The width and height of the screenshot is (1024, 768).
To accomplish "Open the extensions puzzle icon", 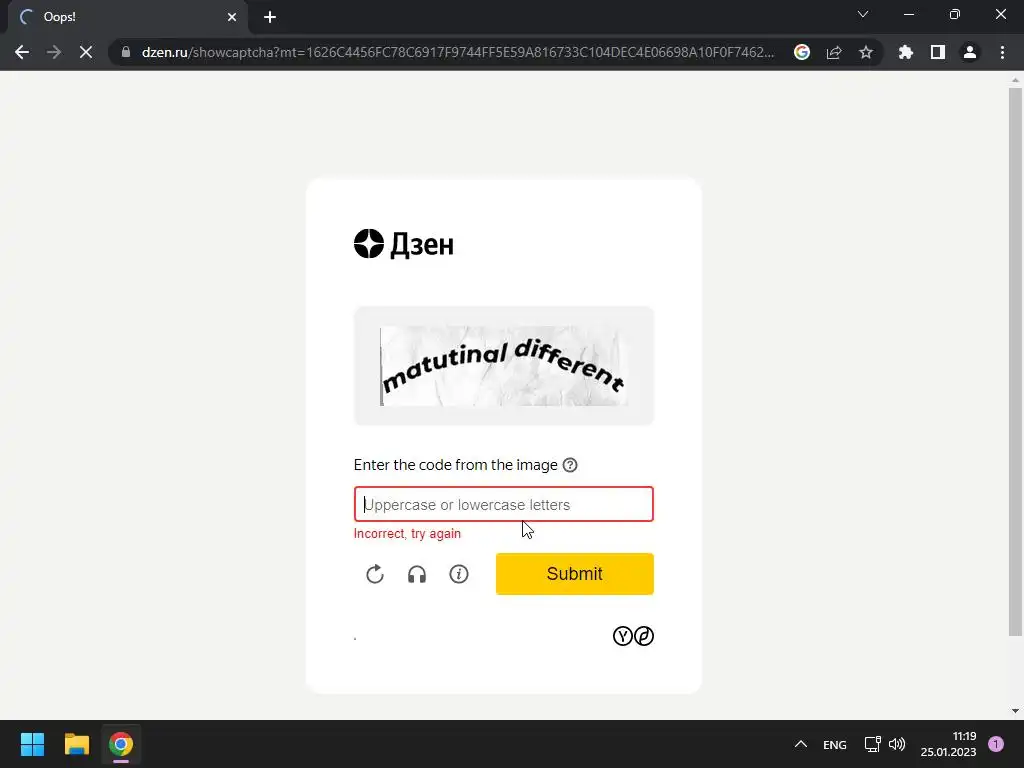I will click(905, 52).
